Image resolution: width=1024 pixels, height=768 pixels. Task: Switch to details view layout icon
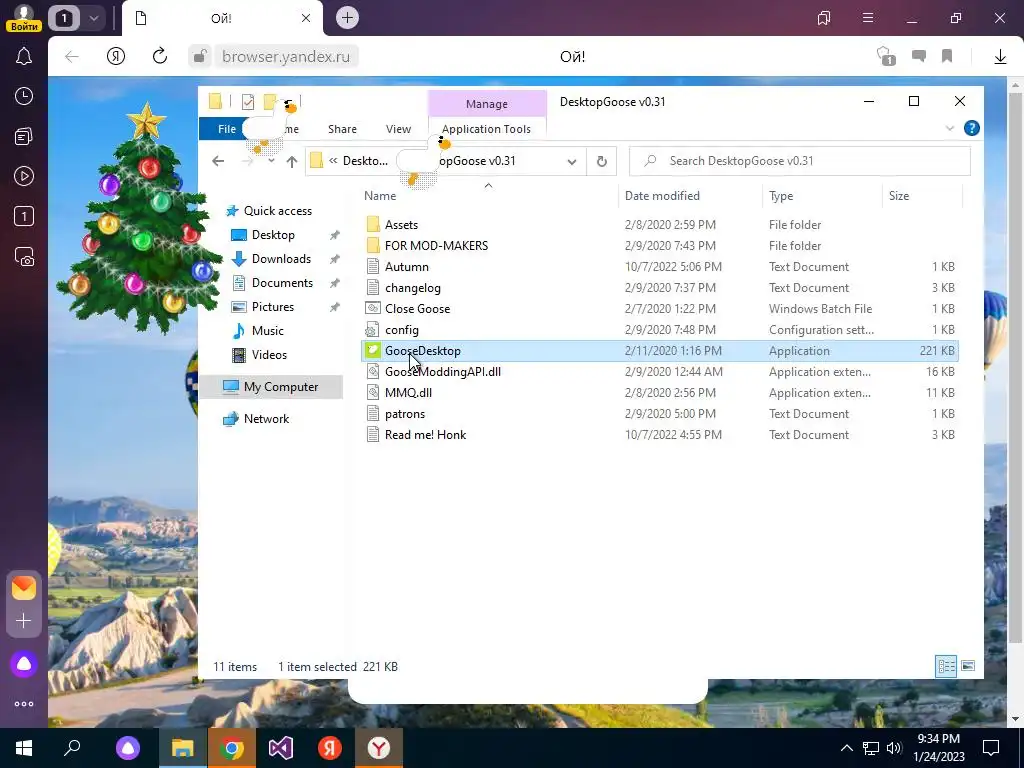[x=946, y=666]
